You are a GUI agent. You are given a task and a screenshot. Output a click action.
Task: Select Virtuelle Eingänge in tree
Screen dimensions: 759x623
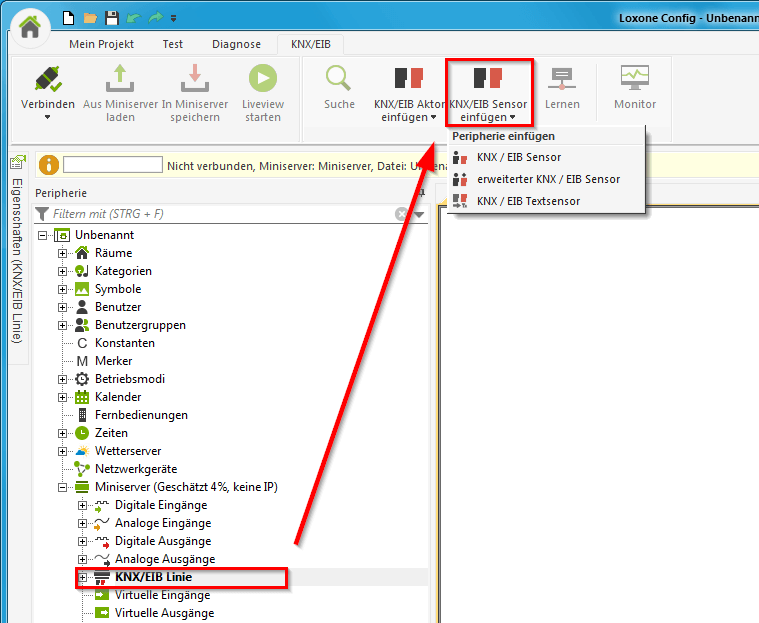pos(162,595)
